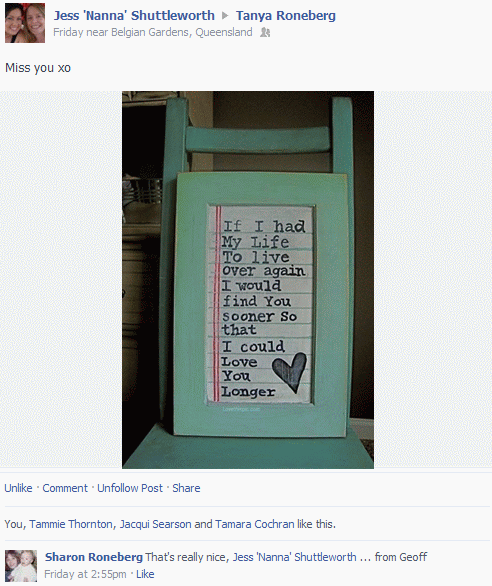Select Unfollow Post
492x586 pixels.
click(130, 488)
